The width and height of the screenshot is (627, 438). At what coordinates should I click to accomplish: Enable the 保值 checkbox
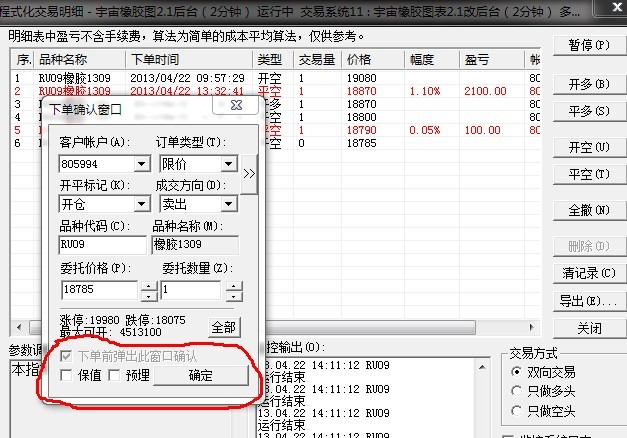click(66, 375)
